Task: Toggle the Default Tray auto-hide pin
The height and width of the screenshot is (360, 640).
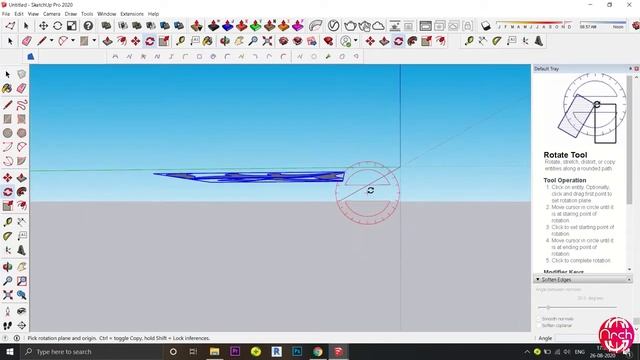Action: pyautogui.click(x=630, y=69)
